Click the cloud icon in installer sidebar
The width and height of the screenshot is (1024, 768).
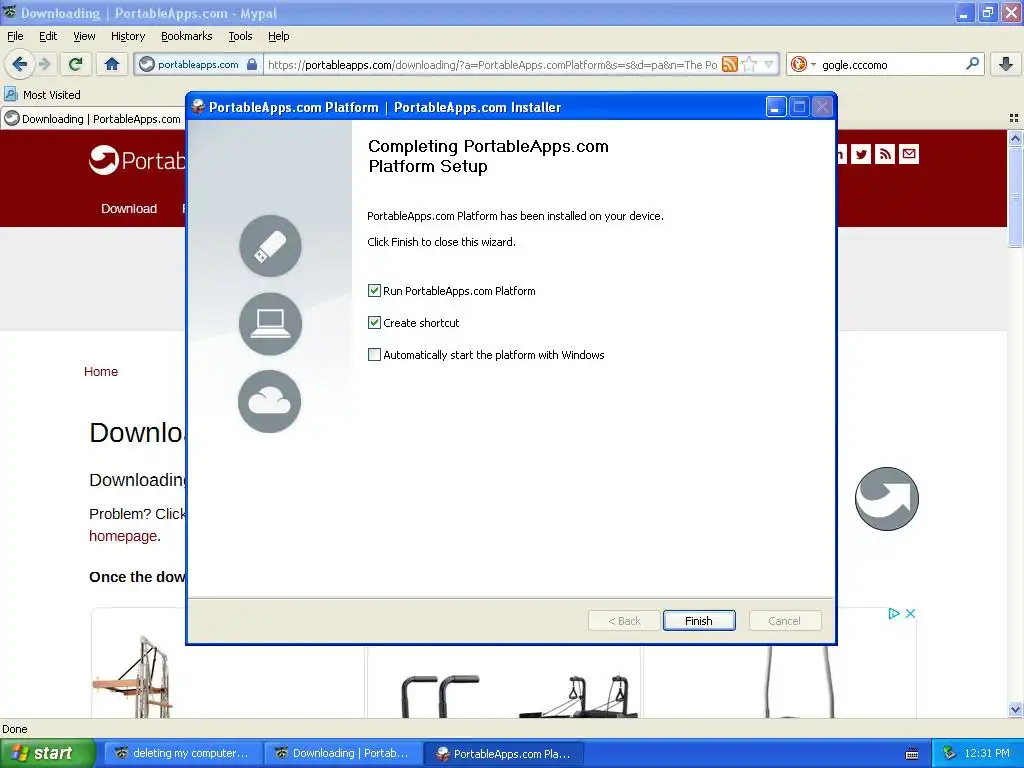[270, 401]
